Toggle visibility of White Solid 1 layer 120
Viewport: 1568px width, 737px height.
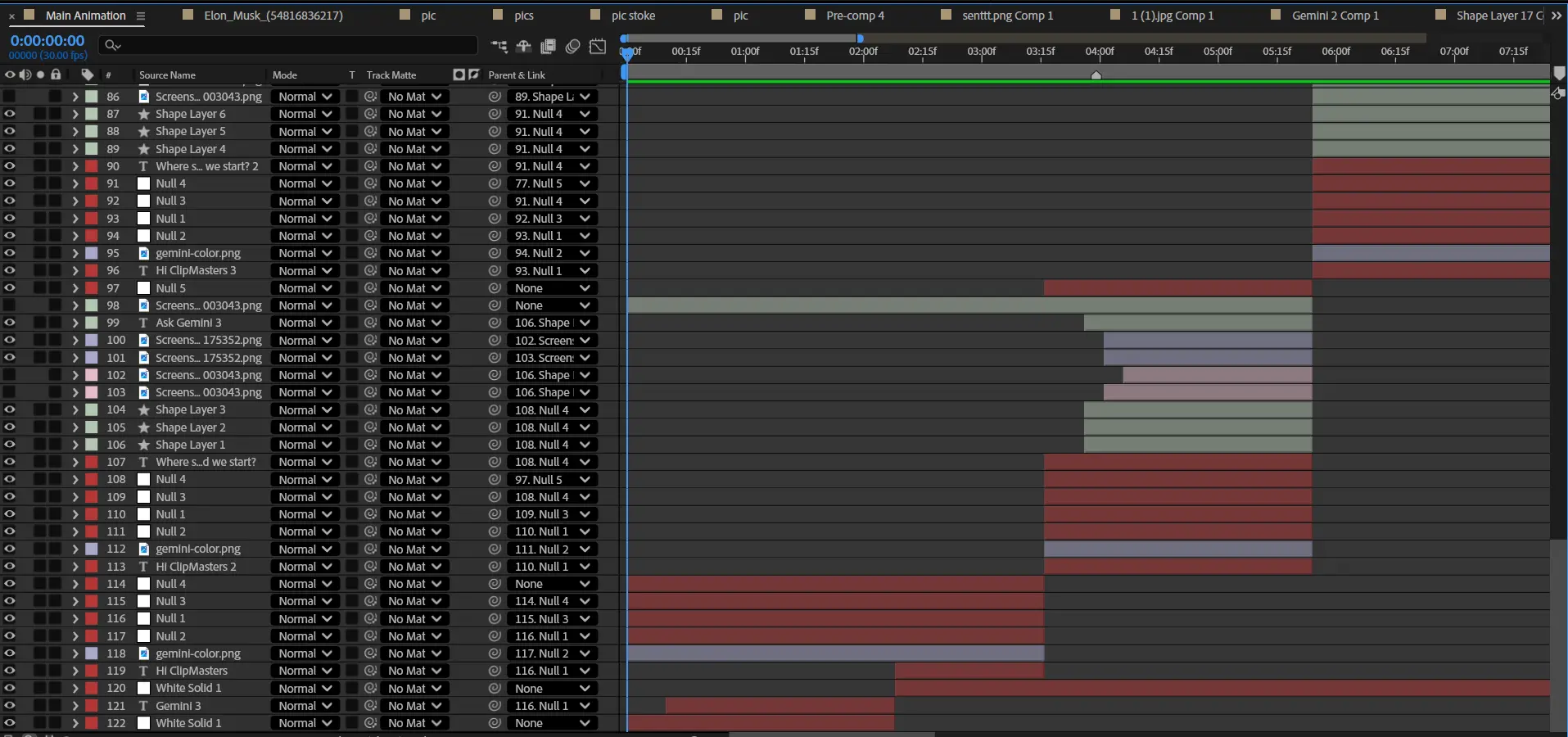pyautogui.click(x=10, y=689)
